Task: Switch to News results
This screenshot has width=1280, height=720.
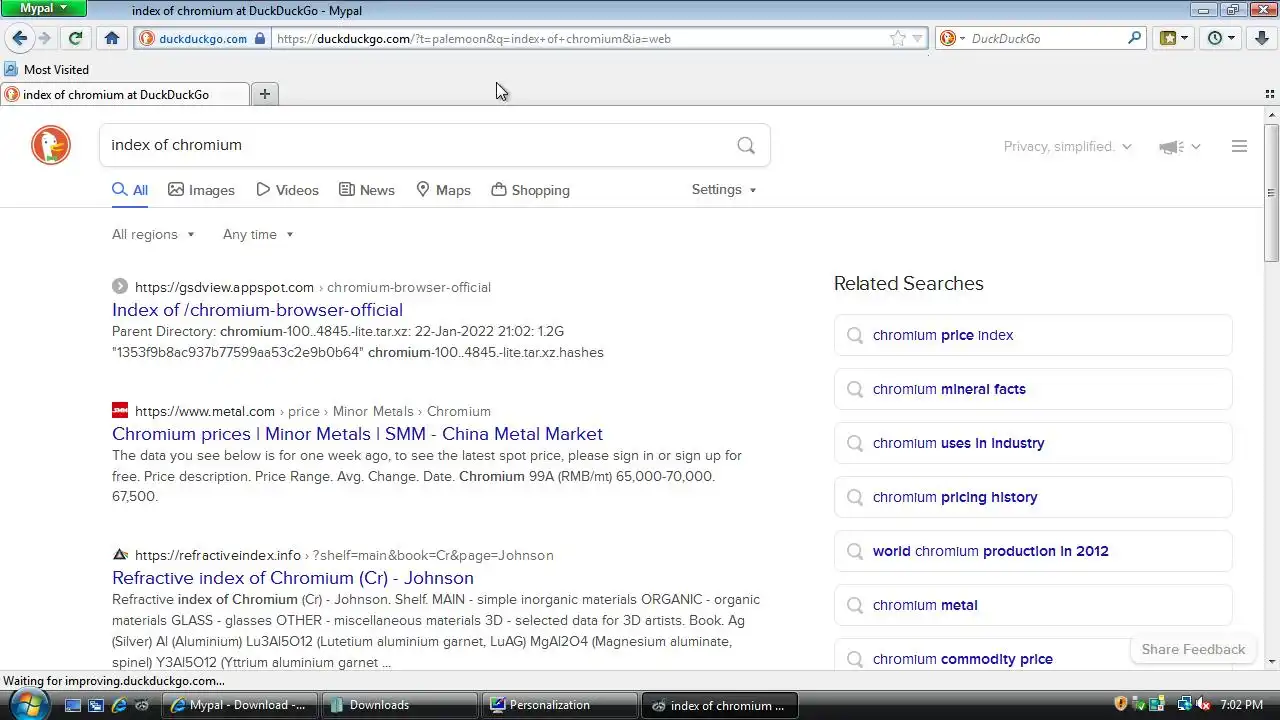Action: 367,190
